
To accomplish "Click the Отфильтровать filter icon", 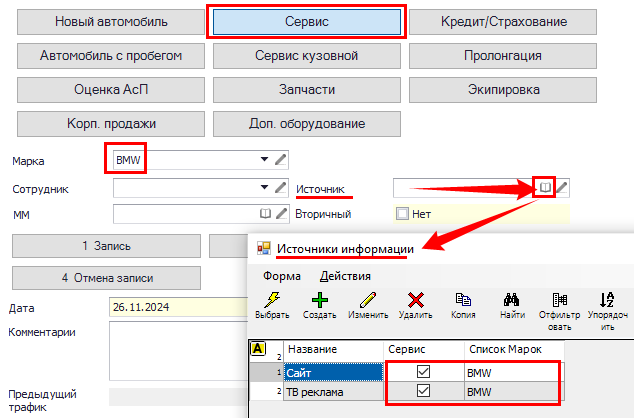I will pyautogui.click(x=560, y=299).
